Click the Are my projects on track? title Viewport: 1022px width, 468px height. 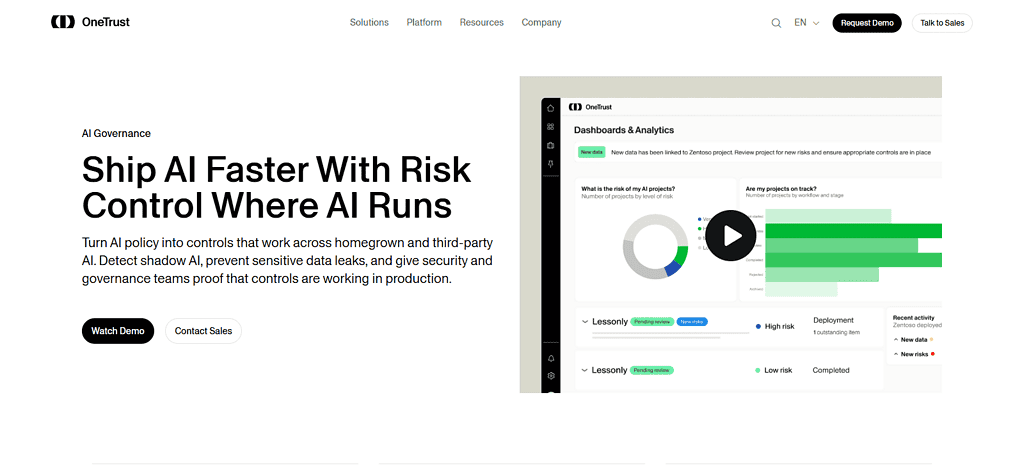coord(781,189)
